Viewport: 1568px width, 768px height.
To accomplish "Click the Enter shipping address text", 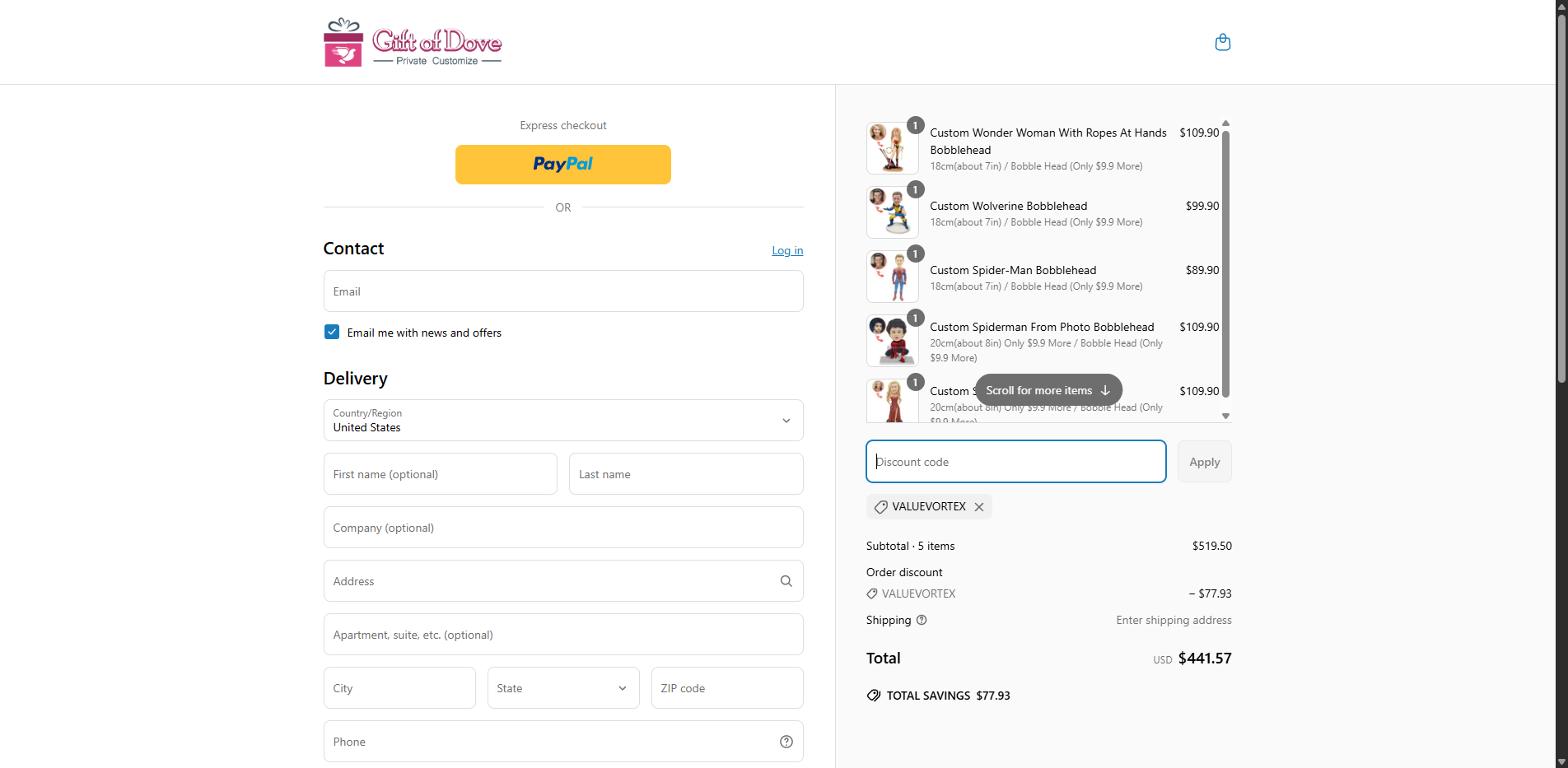I will [x=1174, y=620].
